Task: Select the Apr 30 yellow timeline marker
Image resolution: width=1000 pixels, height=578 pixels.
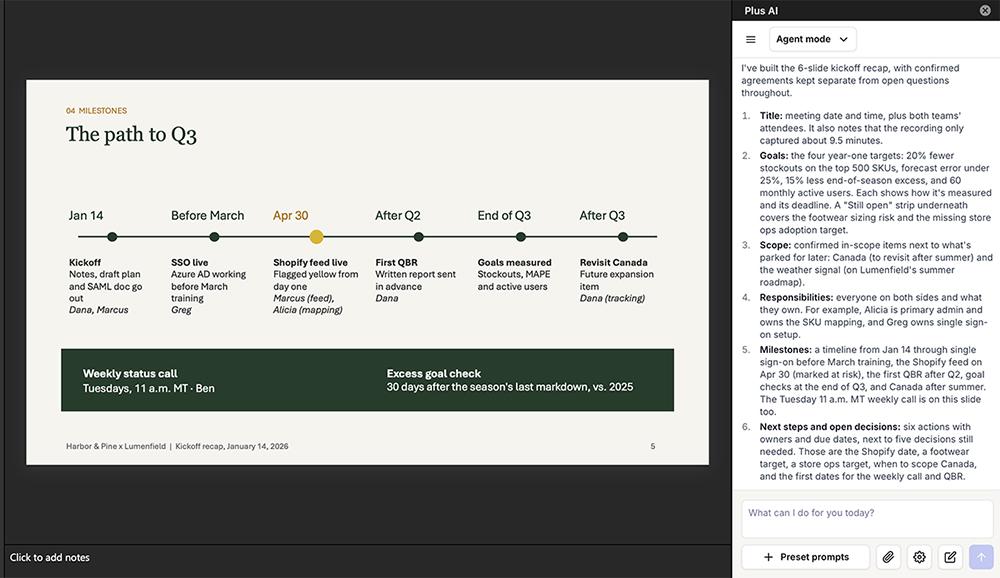Action: (x=316, y=237)
